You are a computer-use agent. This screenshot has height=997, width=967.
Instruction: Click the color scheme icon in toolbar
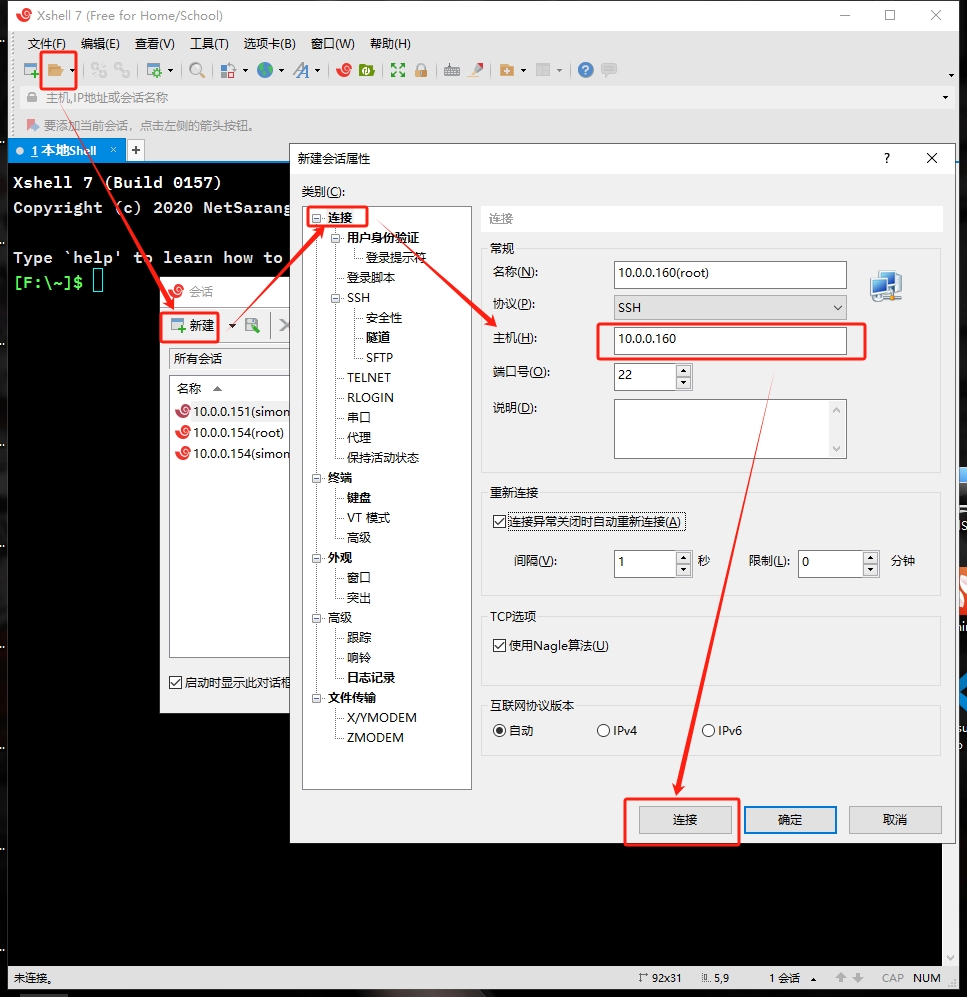click(x=228, y=70)
